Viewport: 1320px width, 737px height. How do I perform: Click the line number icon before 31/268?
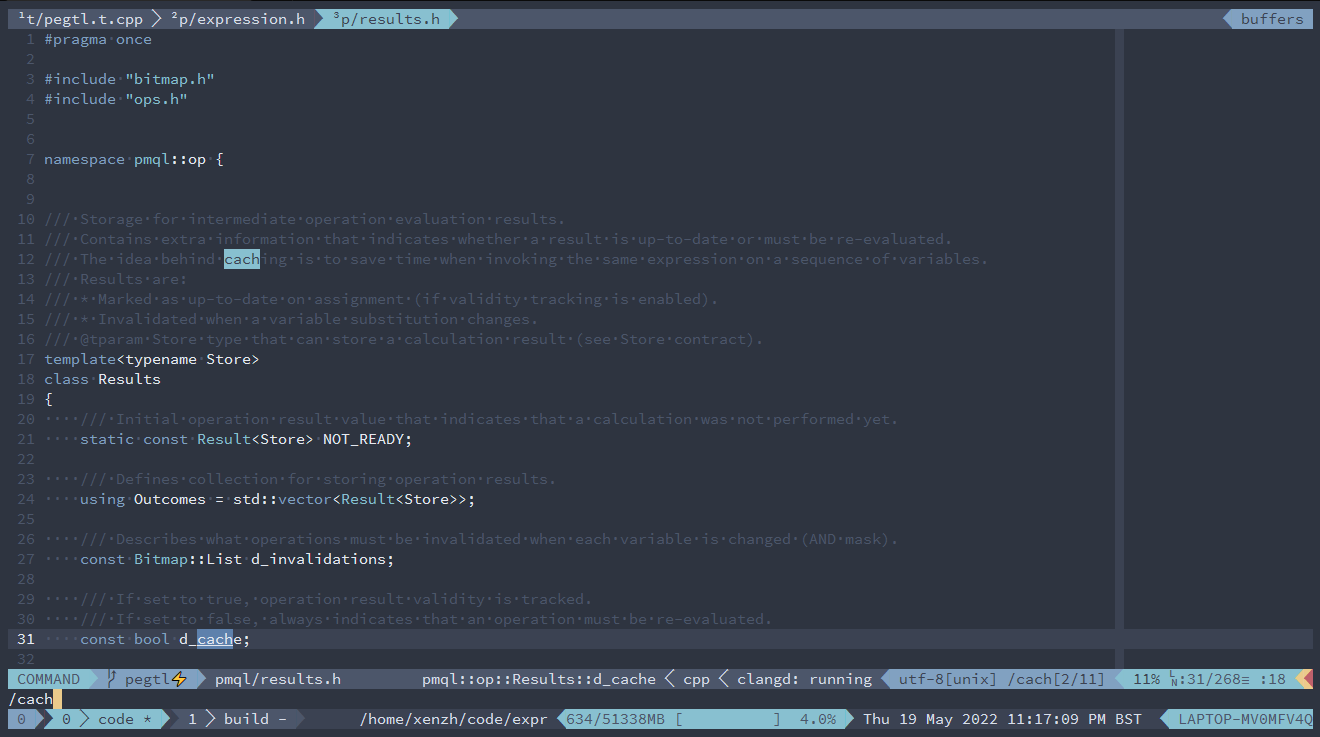pyautogui.click(x=1175, y=679)
